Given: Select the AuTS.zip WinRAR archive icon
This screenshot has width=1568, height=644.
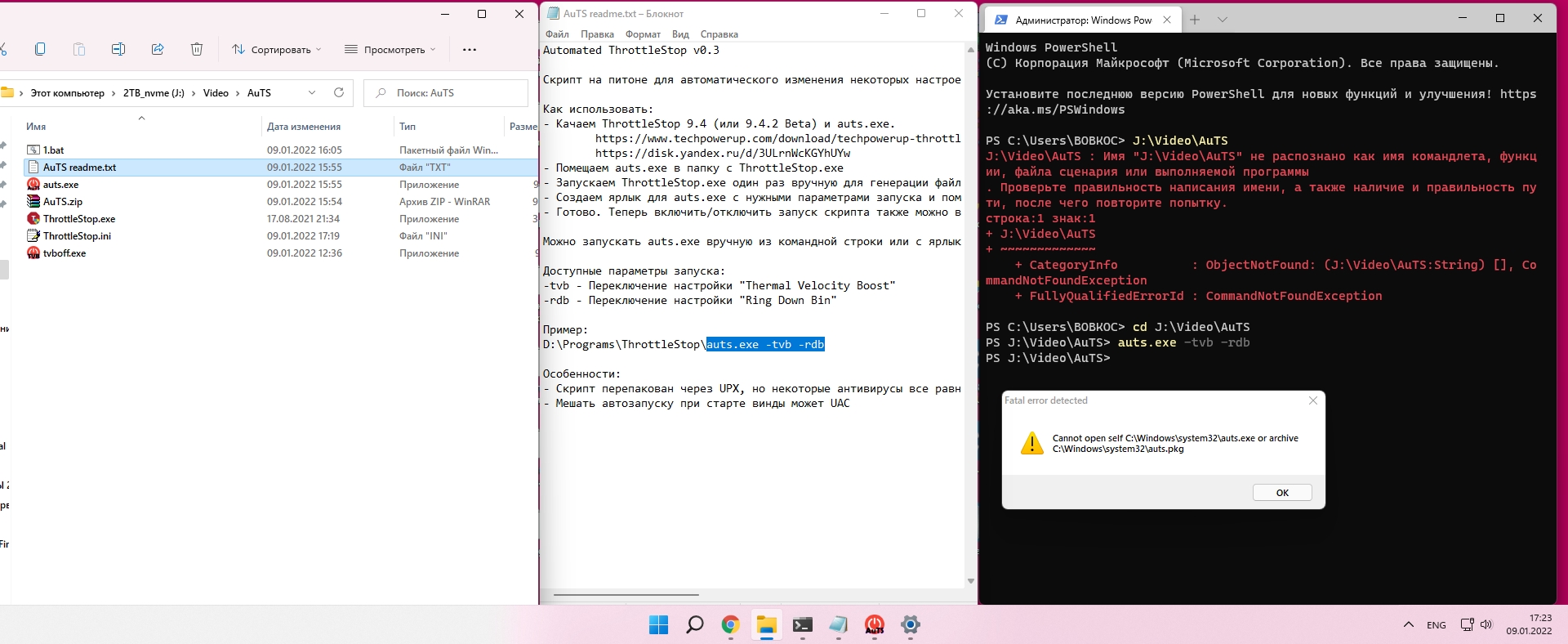Looking at the screenshot, I should (33, 201).
